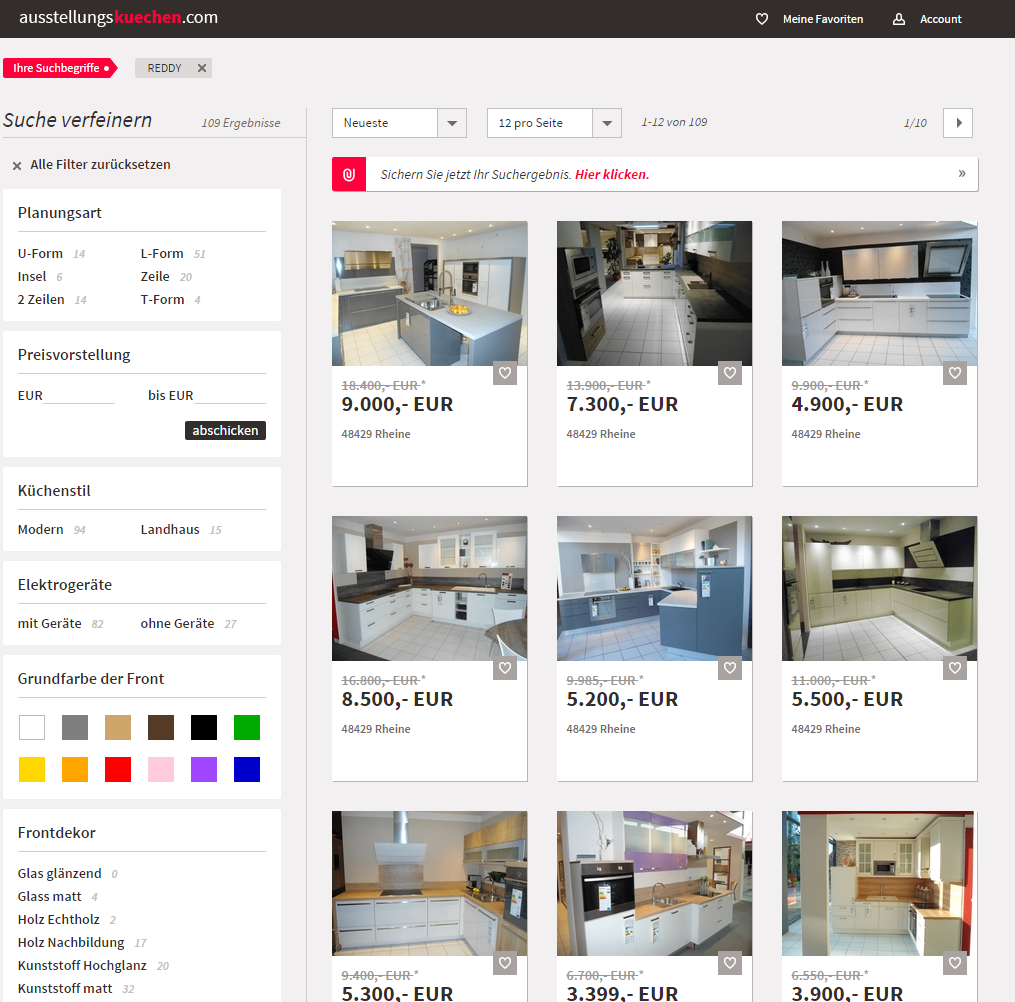Filter kitchens mit Geräte

[x=49, y=623]
